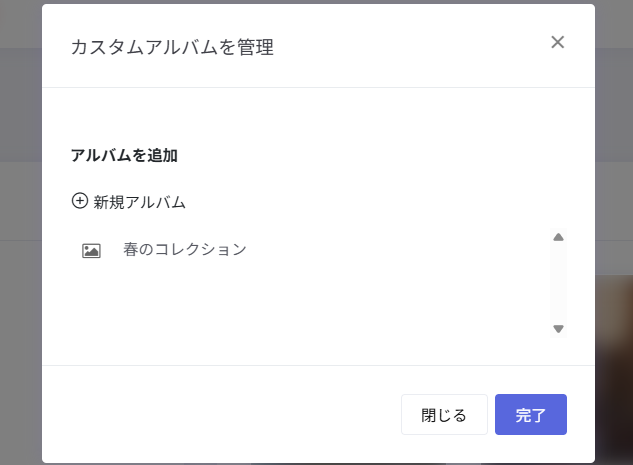Screen dimensions: 633x465
Task: Click the picture icon for 春のコレクション
Action: tap(91, 251)
